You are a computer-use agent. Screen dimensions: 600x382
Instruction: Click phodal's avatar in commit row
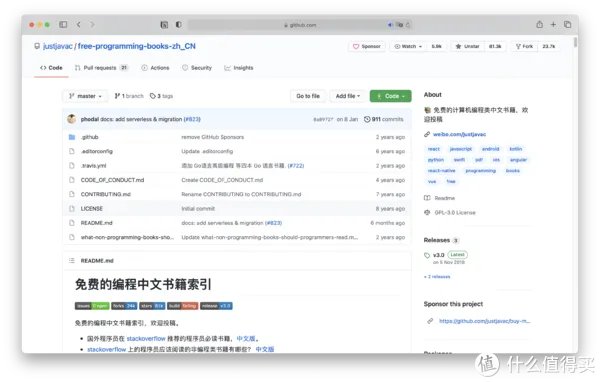coord(72,119)
